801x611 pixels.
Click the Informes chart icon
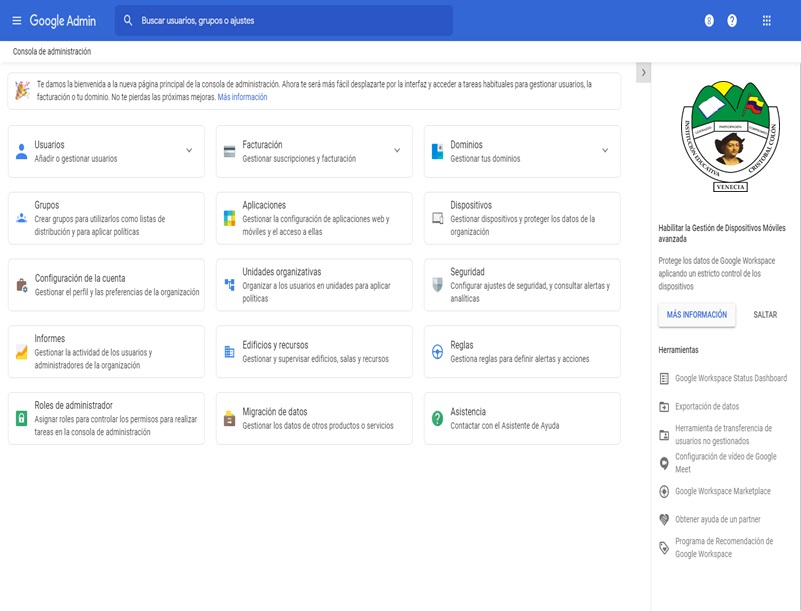click(22, 352)
